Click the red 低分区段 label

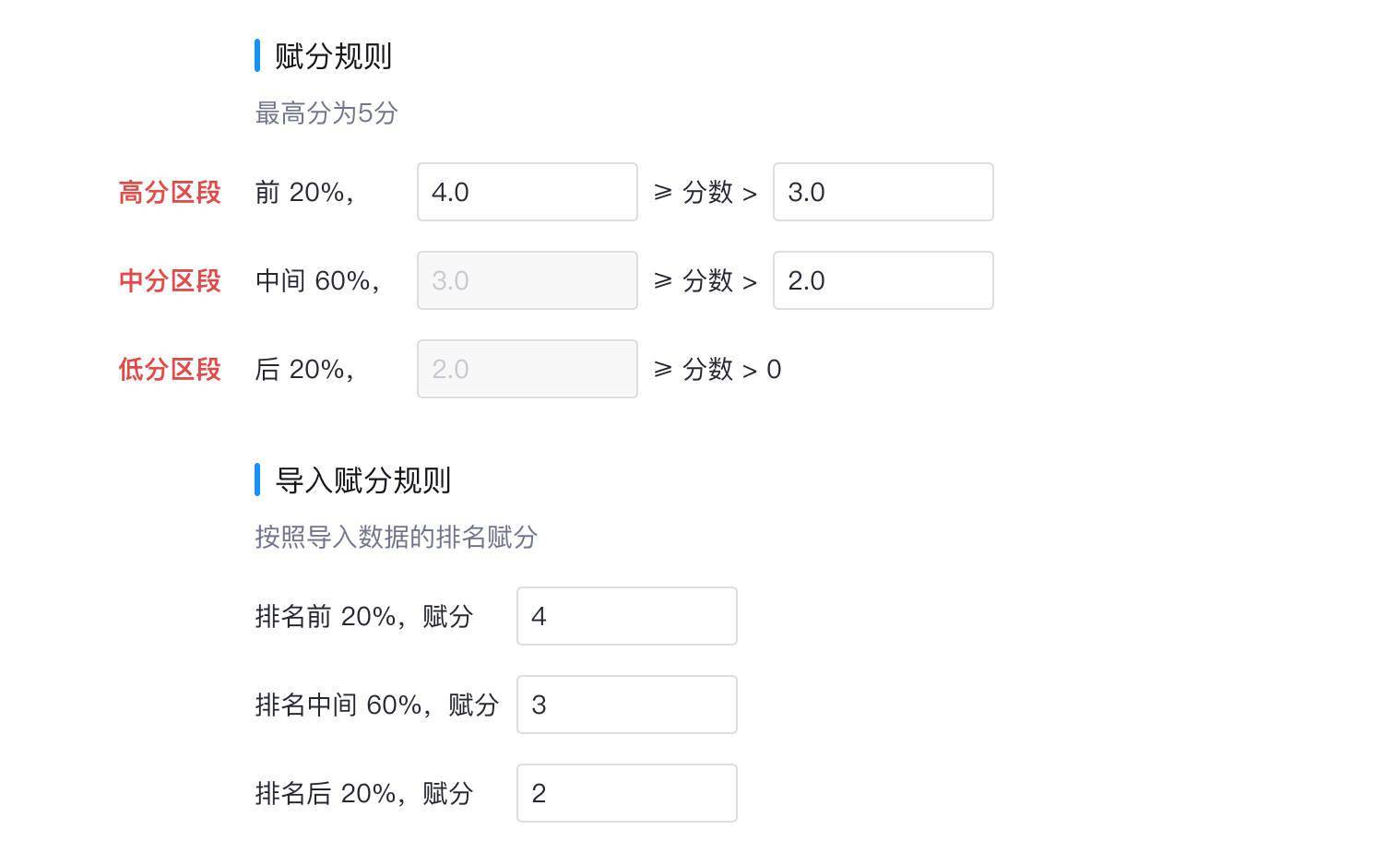click(x=170, y=369)
